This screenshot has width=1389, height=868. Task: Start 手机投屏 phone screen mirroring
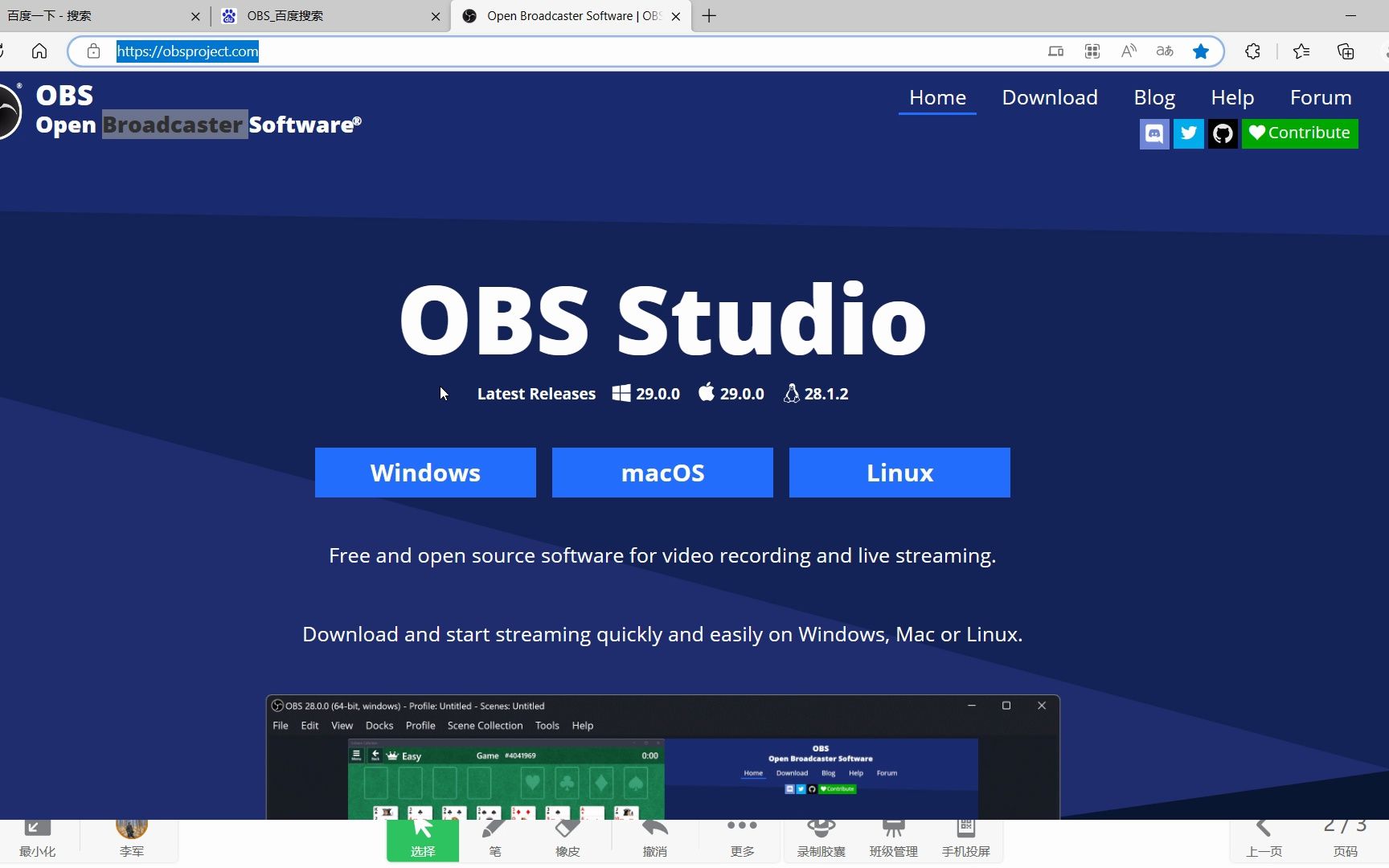pos(965,840)
